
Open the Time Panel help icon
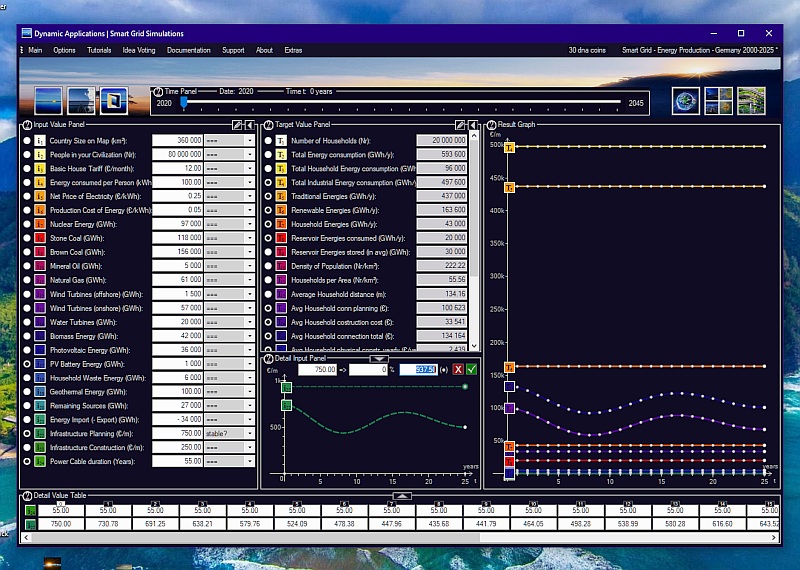click(x=158, y=92)
